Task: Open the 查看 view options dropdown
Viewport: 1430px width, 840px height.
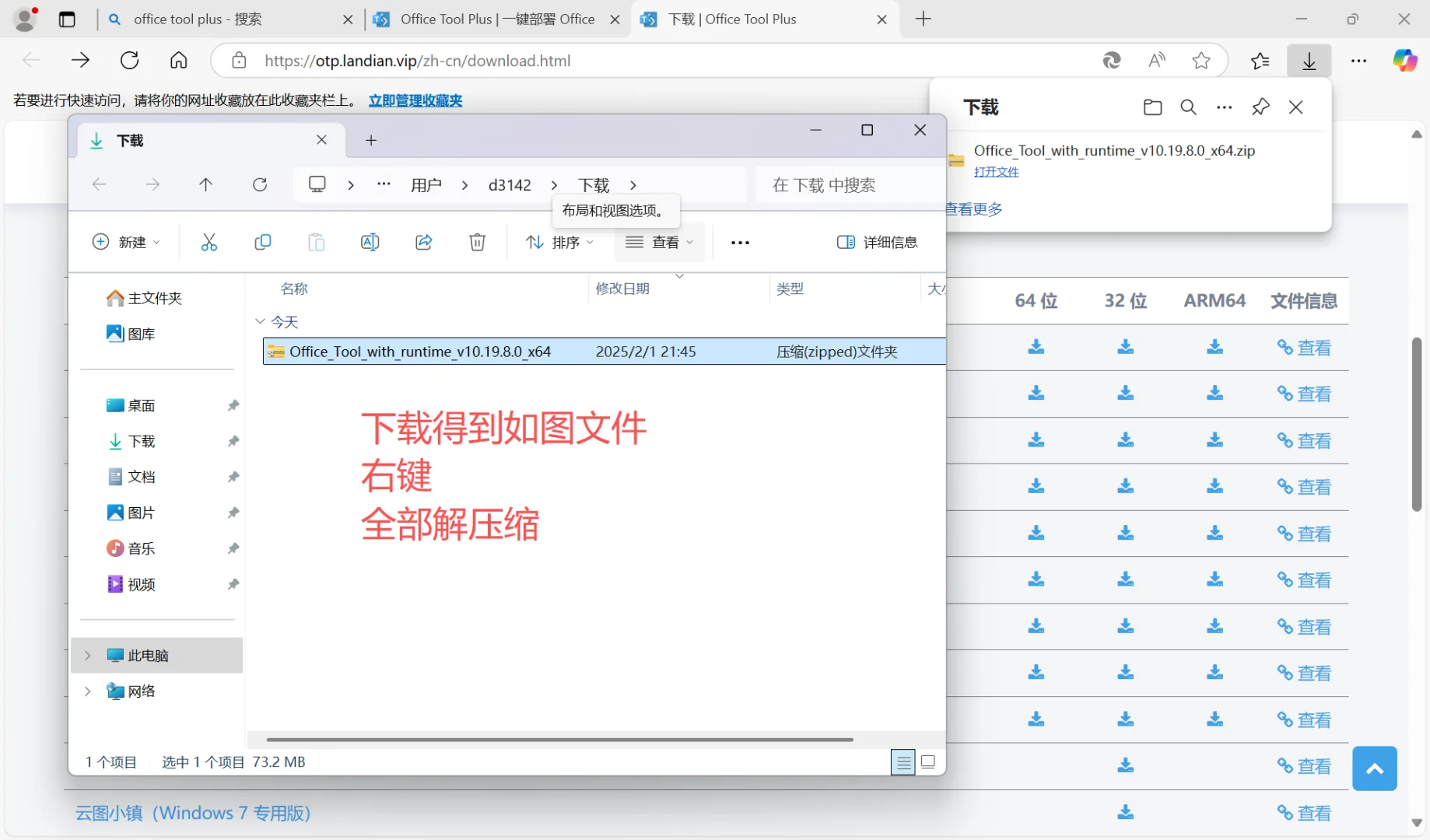Action: 658,242
